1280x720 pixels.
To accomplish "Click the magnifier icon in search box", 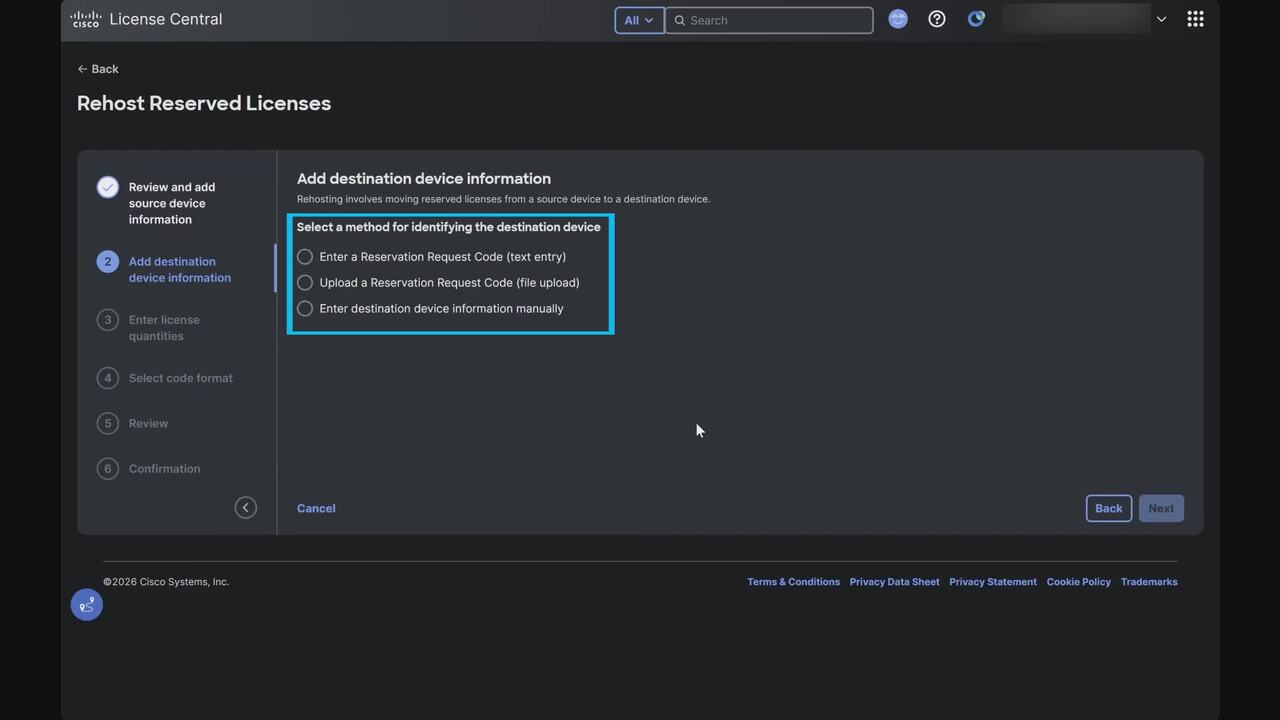I will [x=680, y=20].
